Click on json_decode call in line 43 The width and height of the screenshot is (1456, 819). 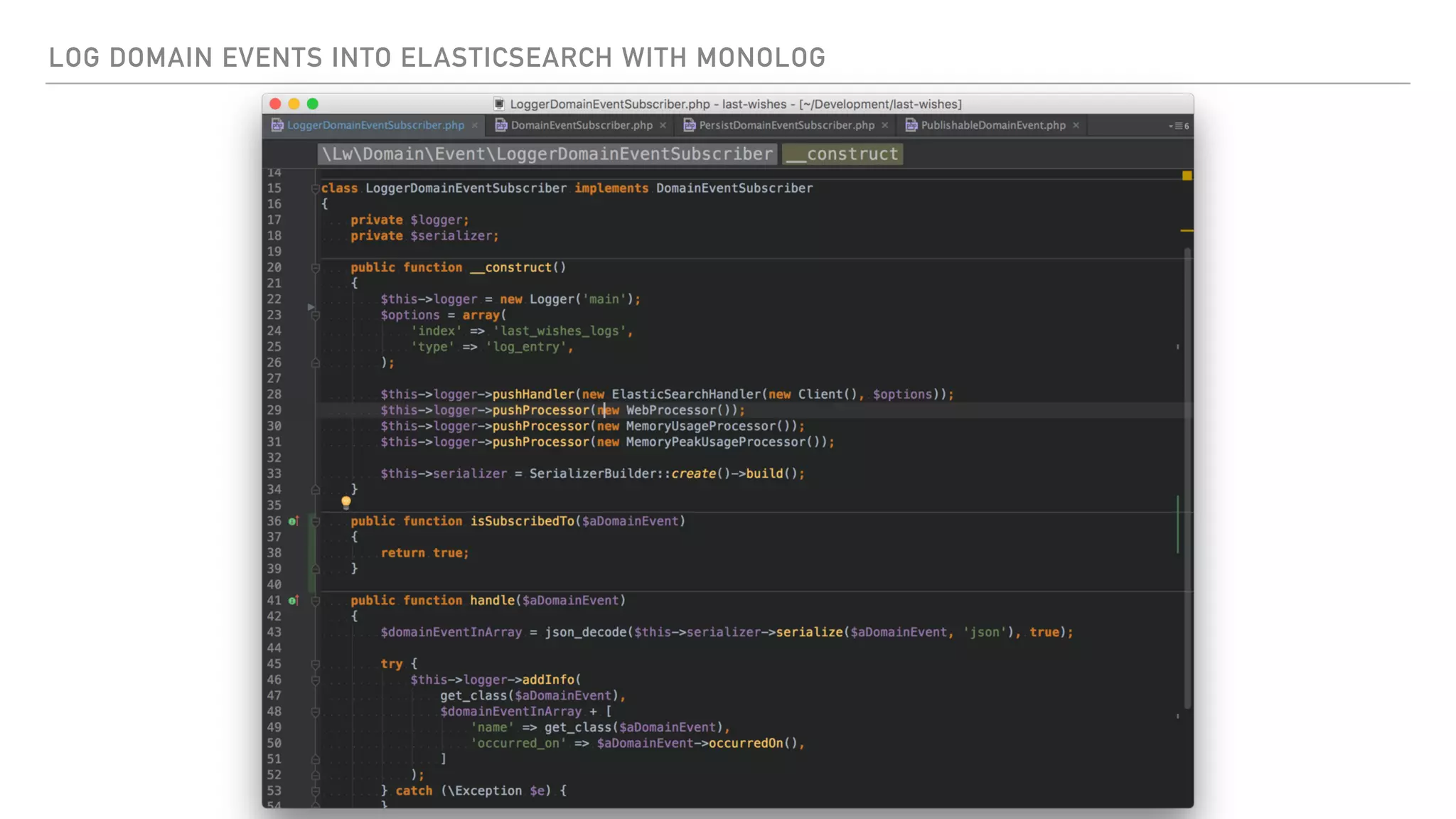click(585, 633)
